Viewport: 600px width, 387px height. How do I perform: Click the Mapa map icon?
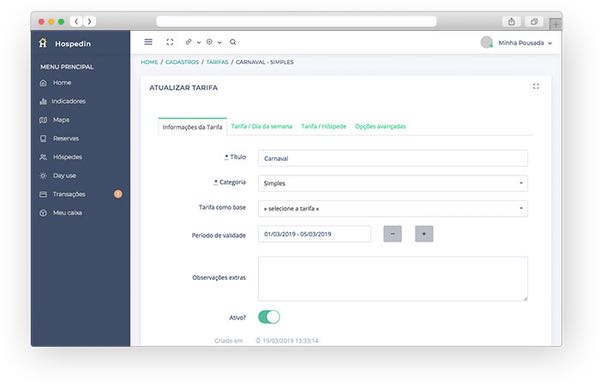43,120
